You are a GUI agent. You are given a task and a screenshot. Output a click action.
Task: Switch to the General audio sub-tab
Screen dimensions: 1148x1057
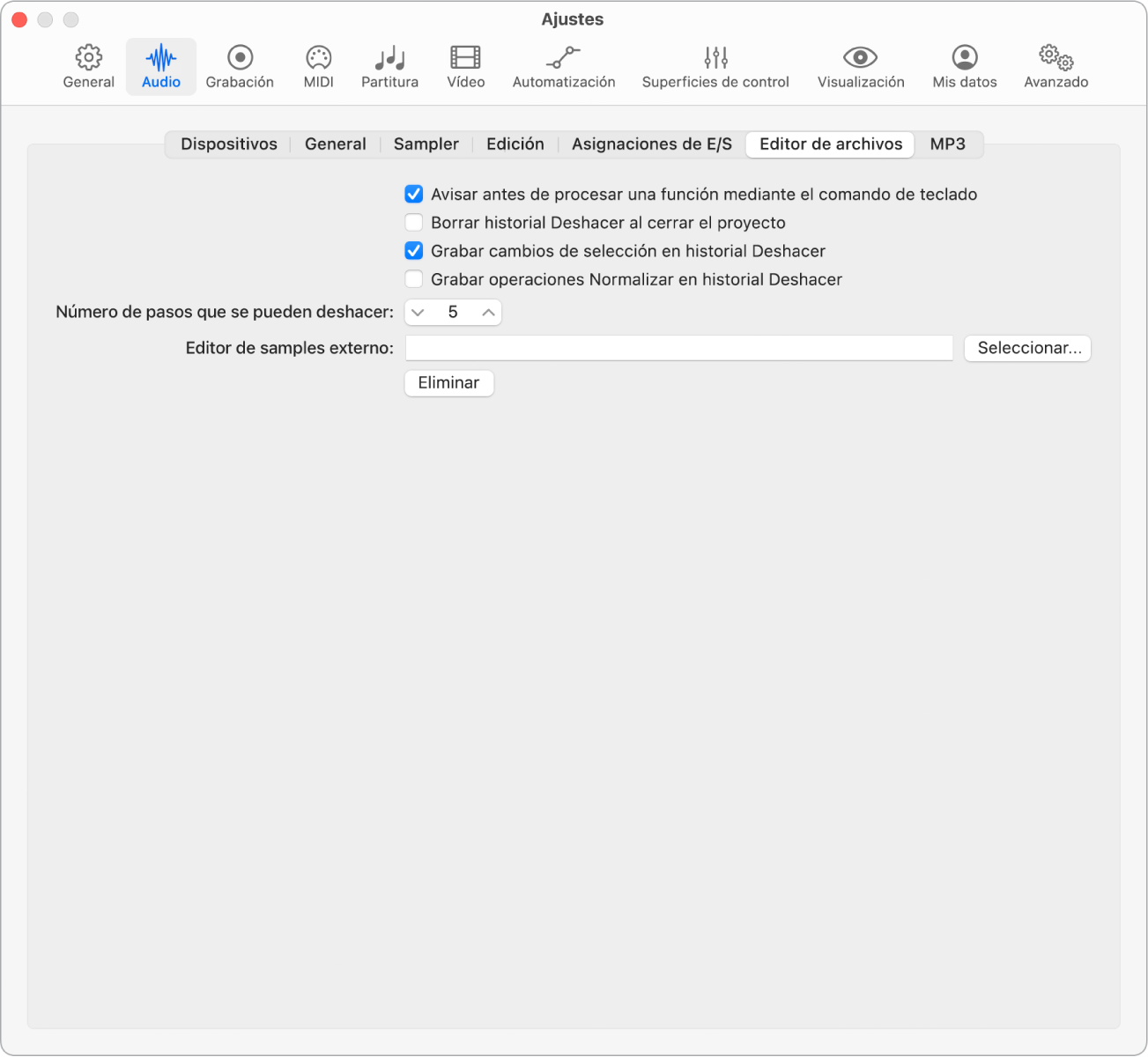click(336, 144)
